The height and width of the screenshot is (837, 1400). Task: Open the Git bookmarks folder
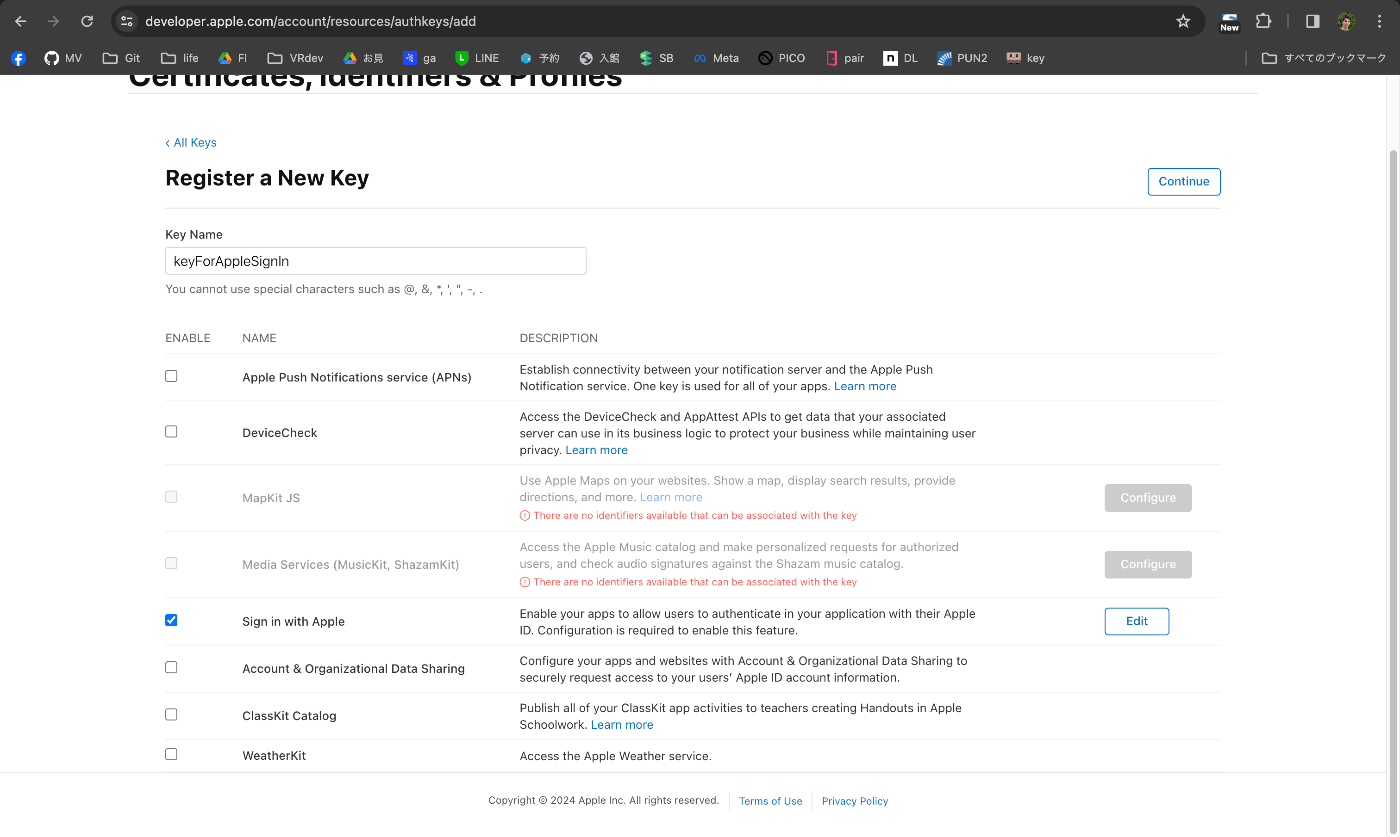click(121, 58)
